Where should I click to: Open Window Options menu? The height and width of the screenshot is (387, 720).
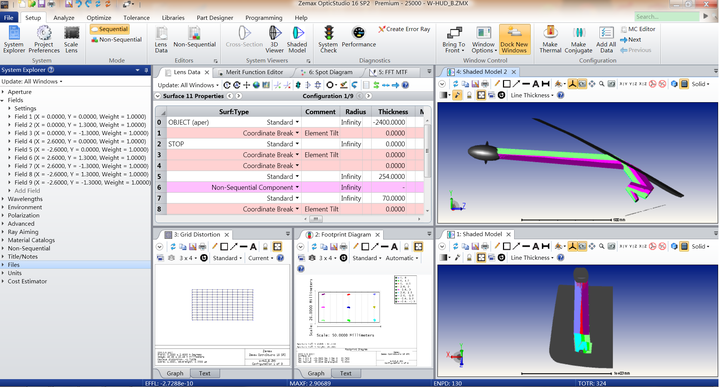coord(484,39)
